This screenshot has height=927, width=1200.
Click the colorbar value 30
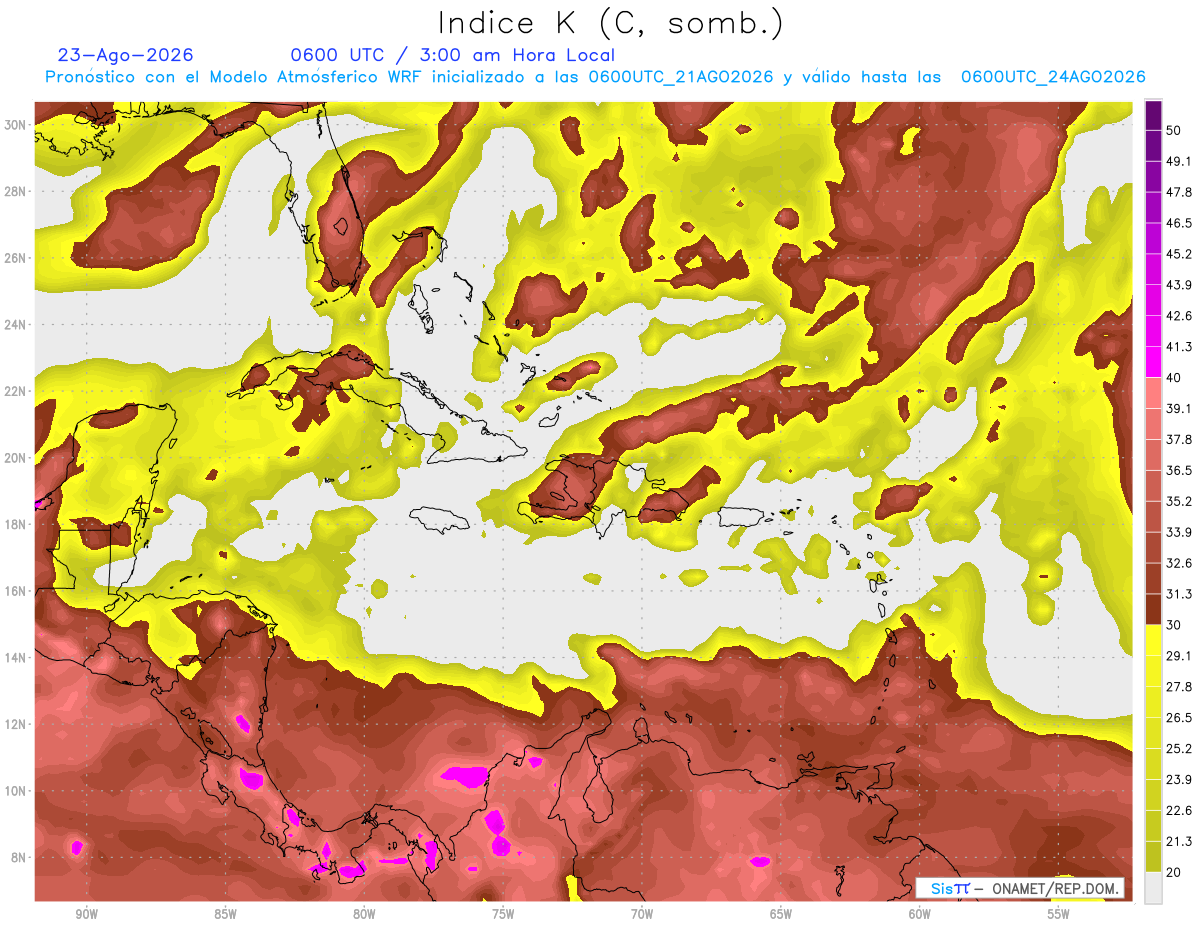click(x=1174, y=625)
